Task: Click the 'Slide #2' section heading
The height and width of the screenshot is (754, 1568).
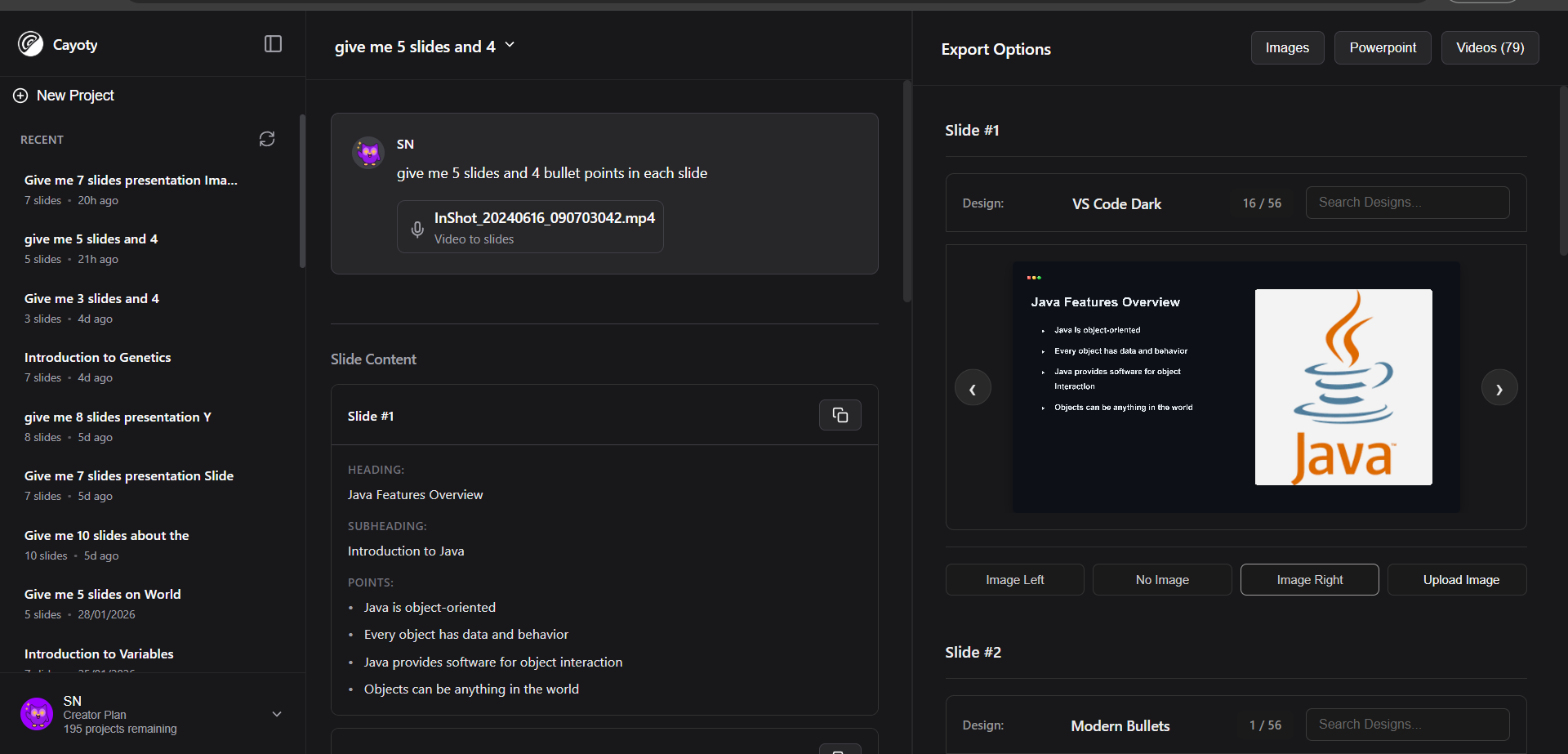Action: click(973, 653)
